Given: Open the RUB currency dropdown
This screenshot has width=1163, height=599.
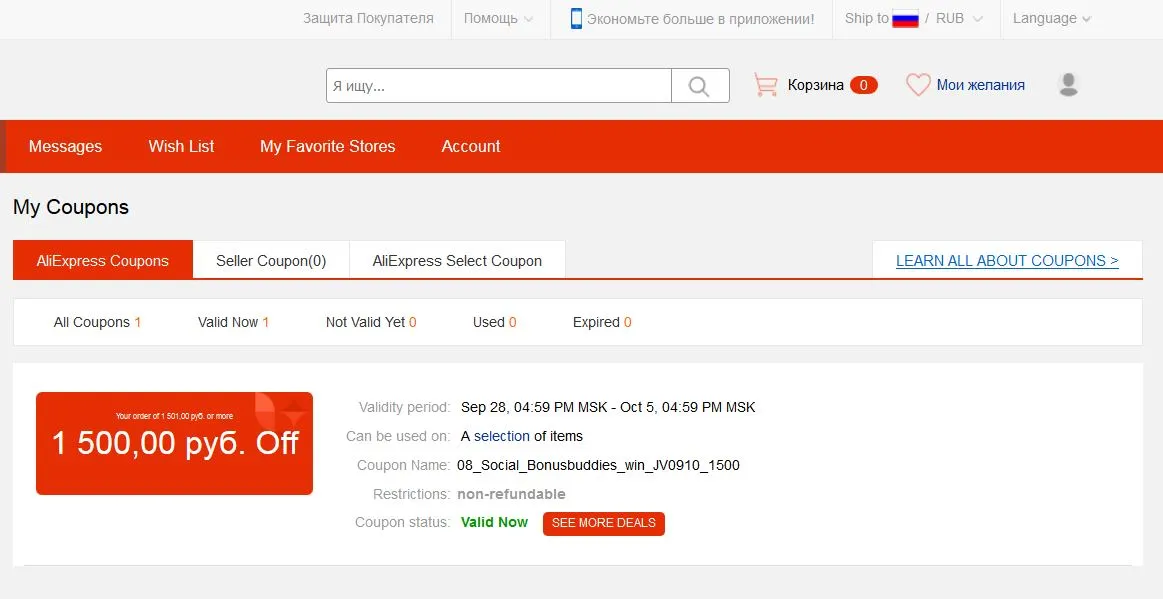Looking at the screenshot, I should pyautogui.click(x=959, y=19).
